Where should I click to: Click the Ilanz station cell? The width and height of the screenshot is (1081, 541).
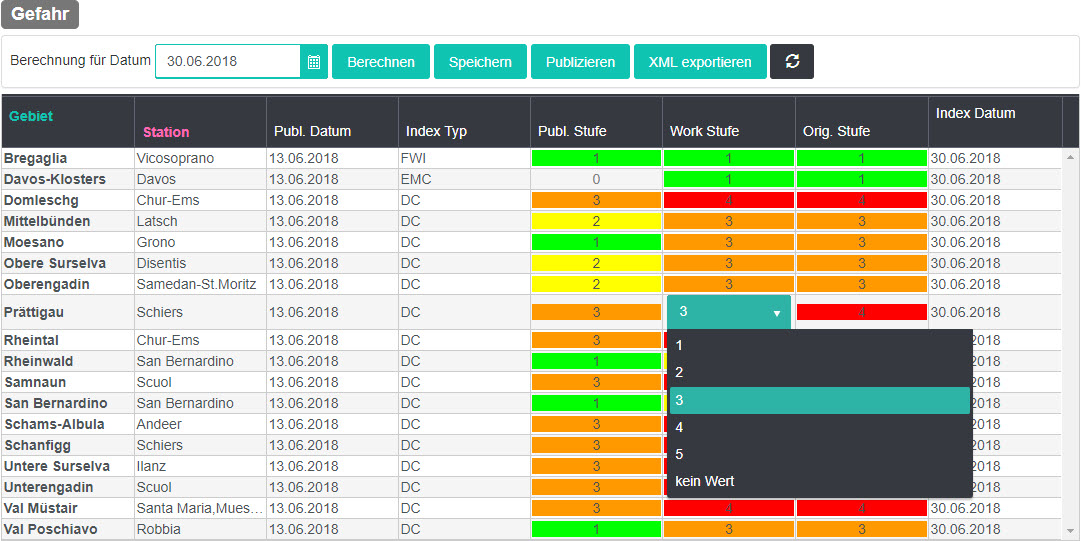point(201,467)
